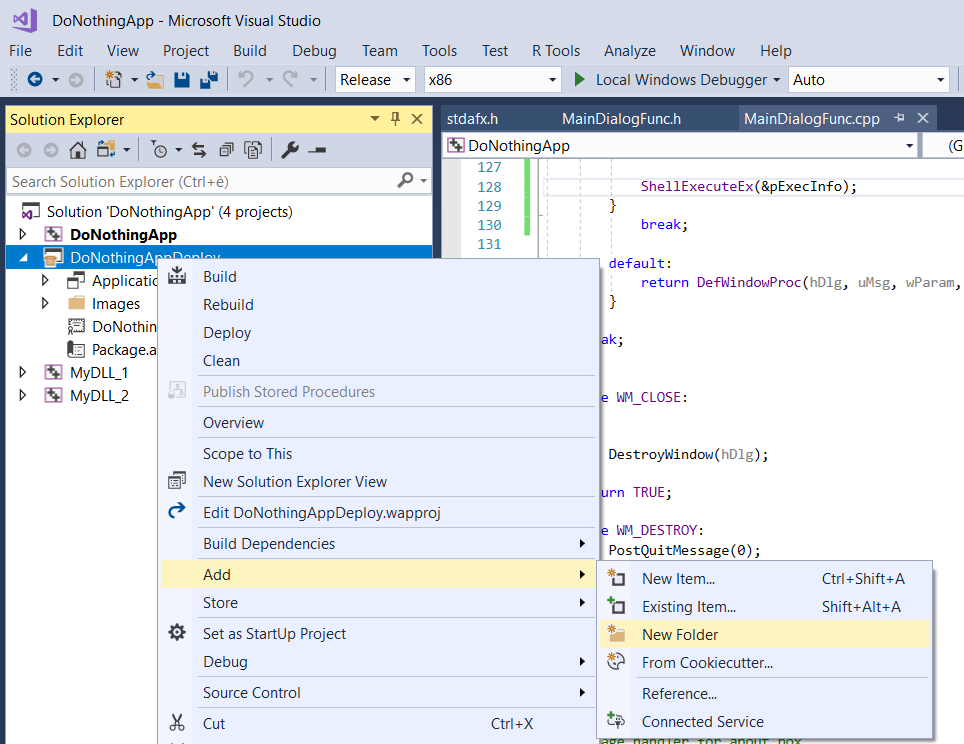964x744 pixels.
Task: Click Solution Explorer Home icon
Action: [x=77, y=150]
